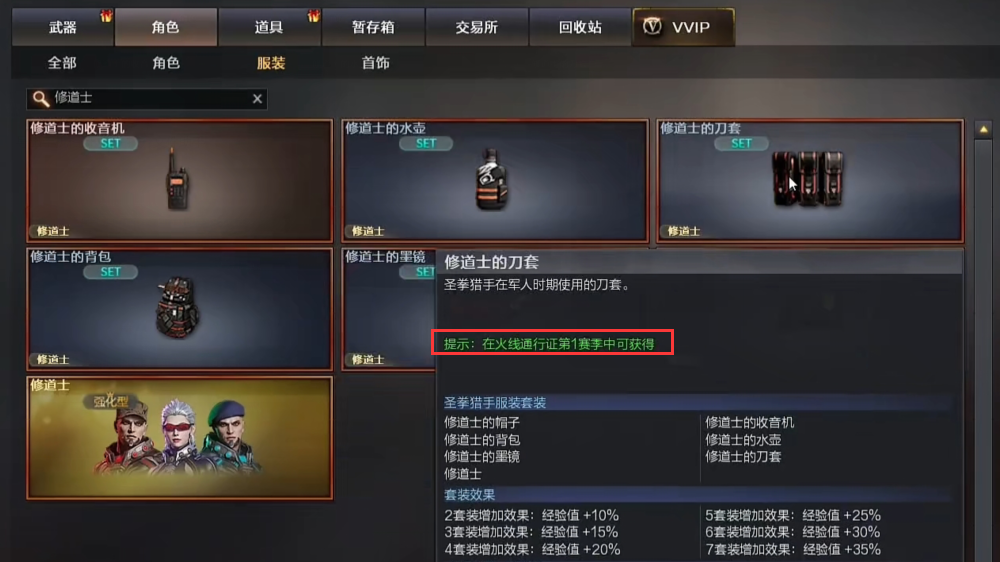Open the 回收站 tab

point(580,27)
